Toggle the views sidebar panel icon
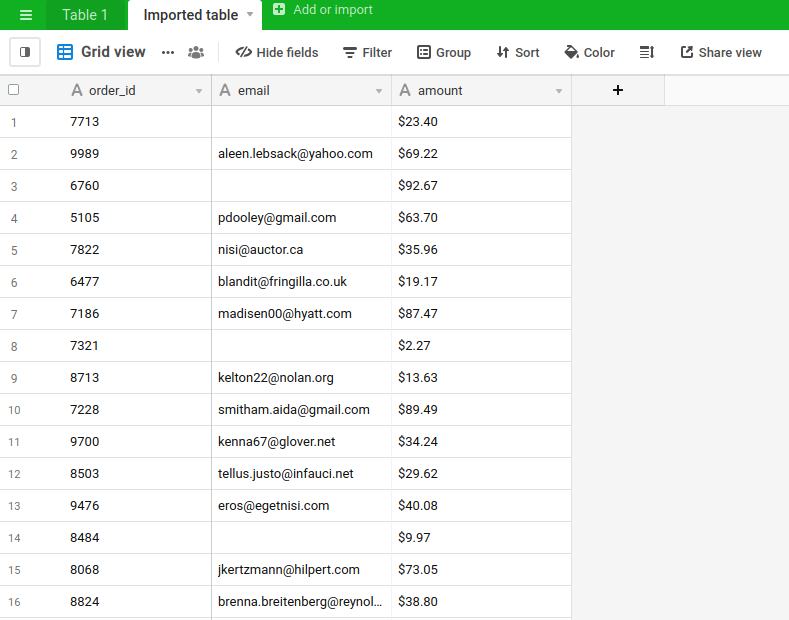The image size is (789, 620). pyautogui.click(x=25, y=52)
